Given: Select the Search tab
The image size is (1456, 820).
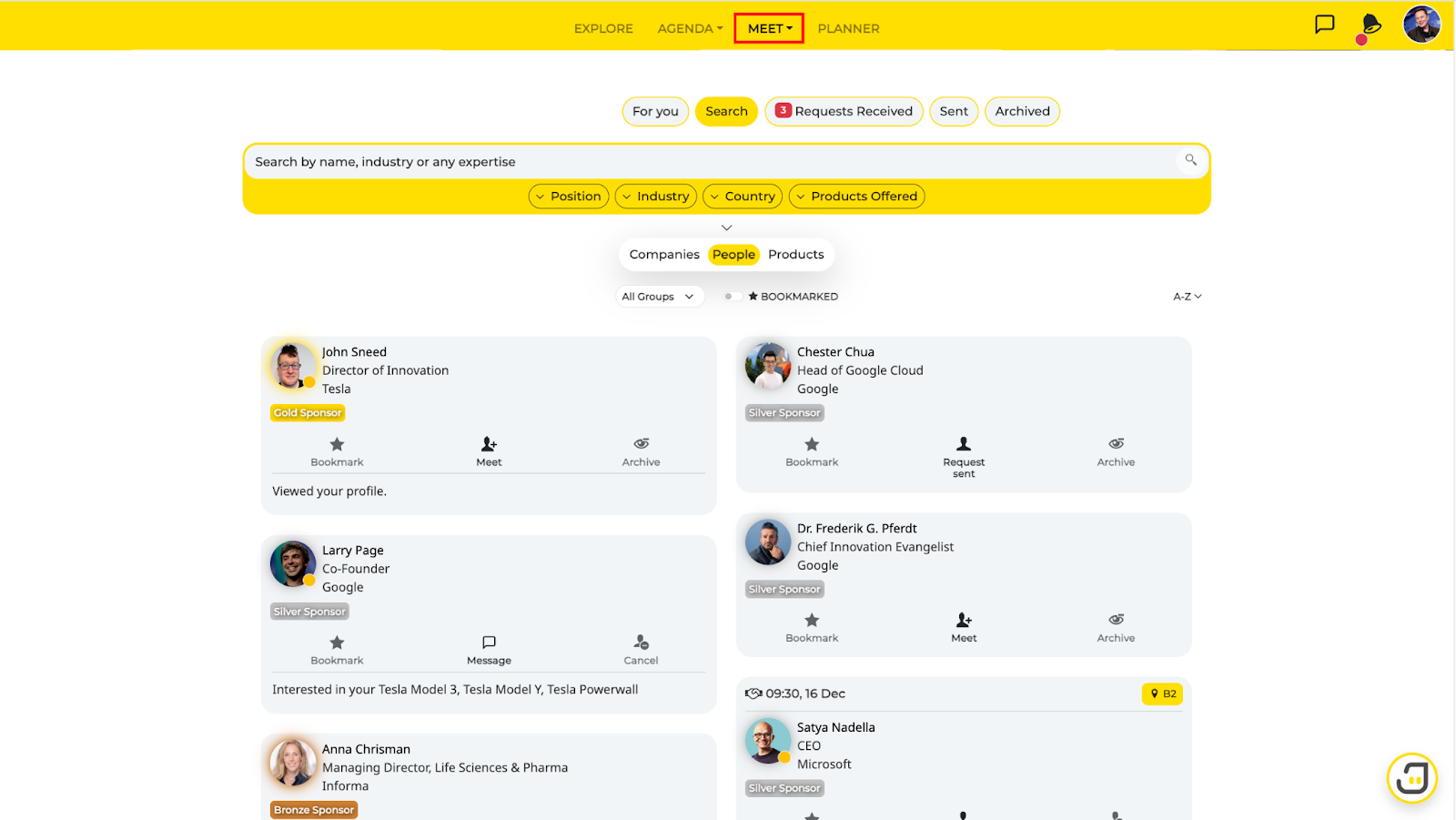Looking at the screenshot, I should click(x=726, y=111).
